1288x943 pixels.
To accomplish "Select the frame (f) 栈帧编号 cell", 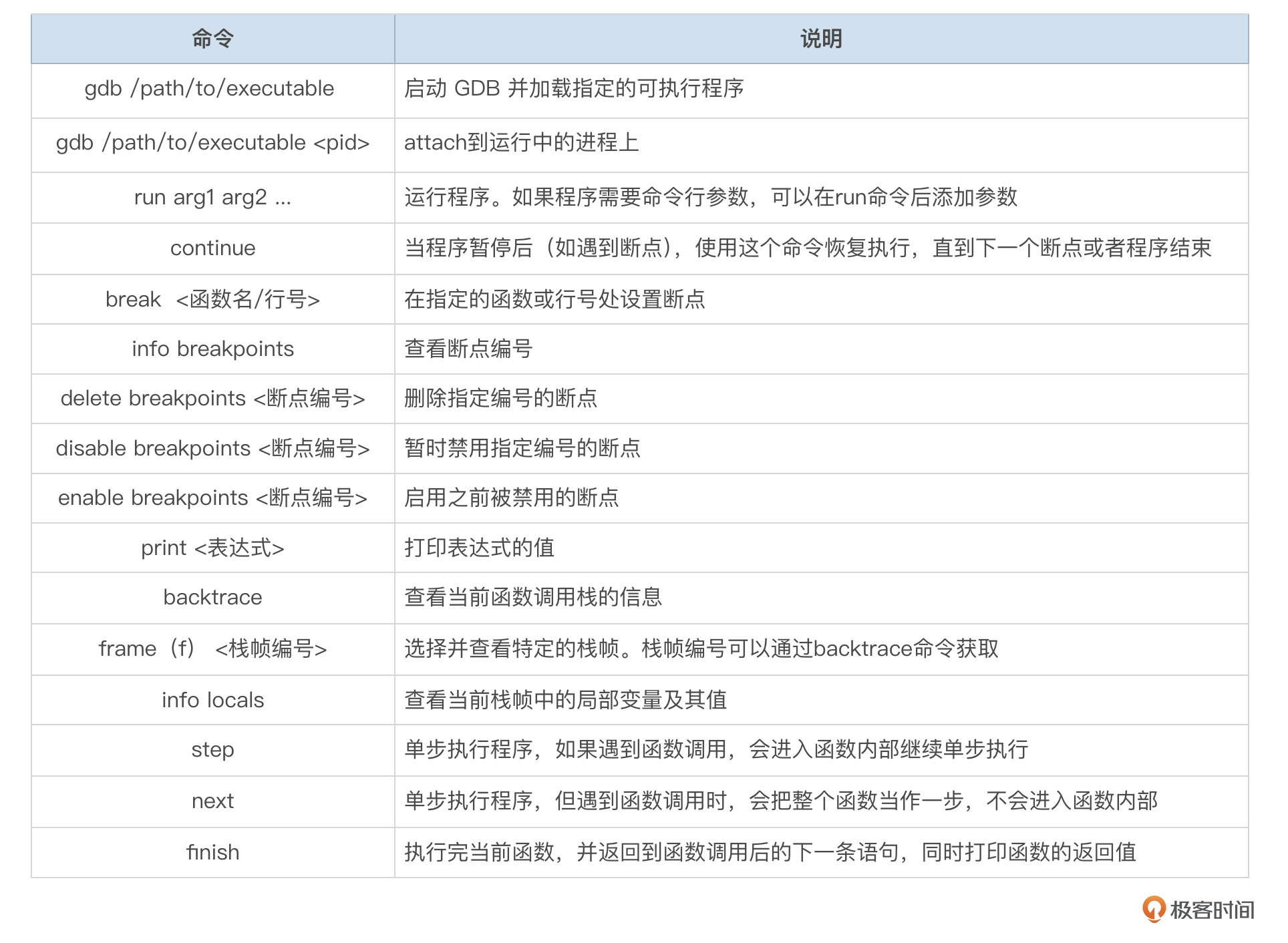I will [212, 648].
